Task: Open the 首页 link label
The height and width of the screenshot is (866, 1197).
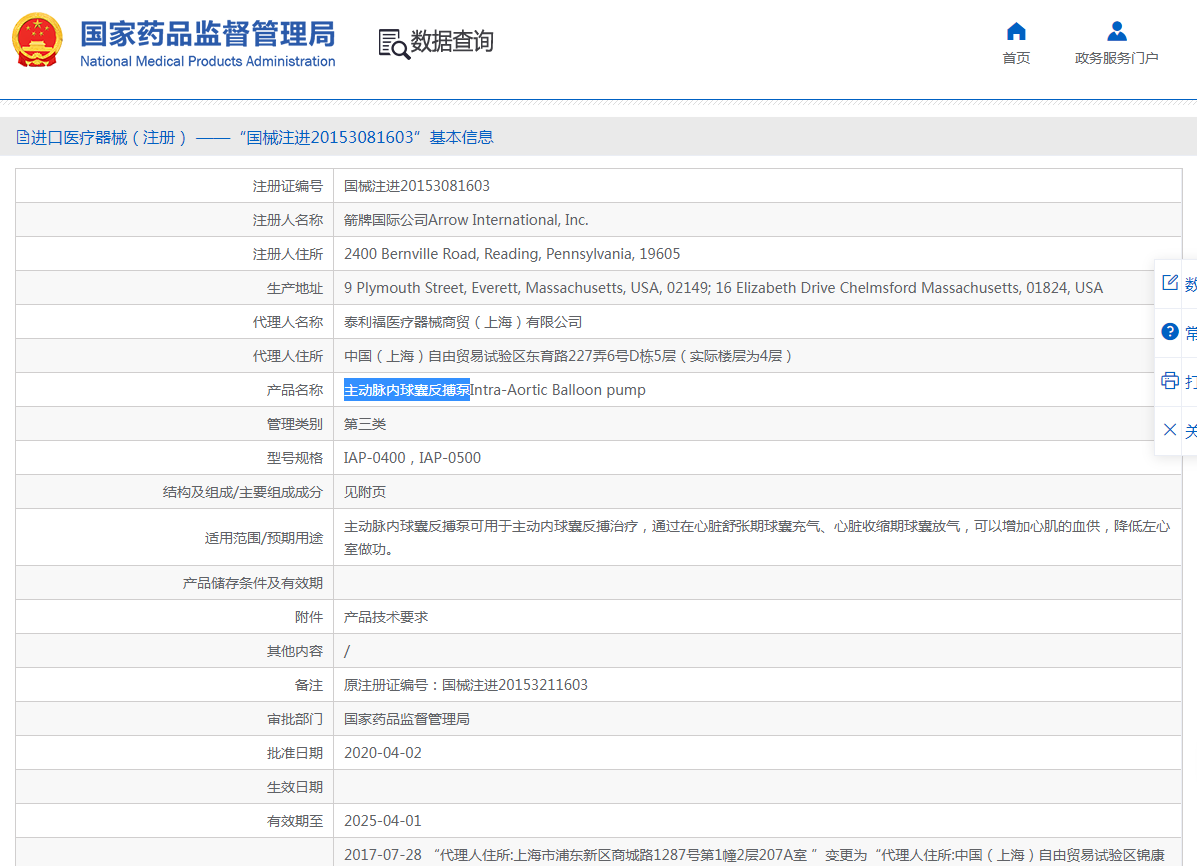Action: (x=1016, y=58)
